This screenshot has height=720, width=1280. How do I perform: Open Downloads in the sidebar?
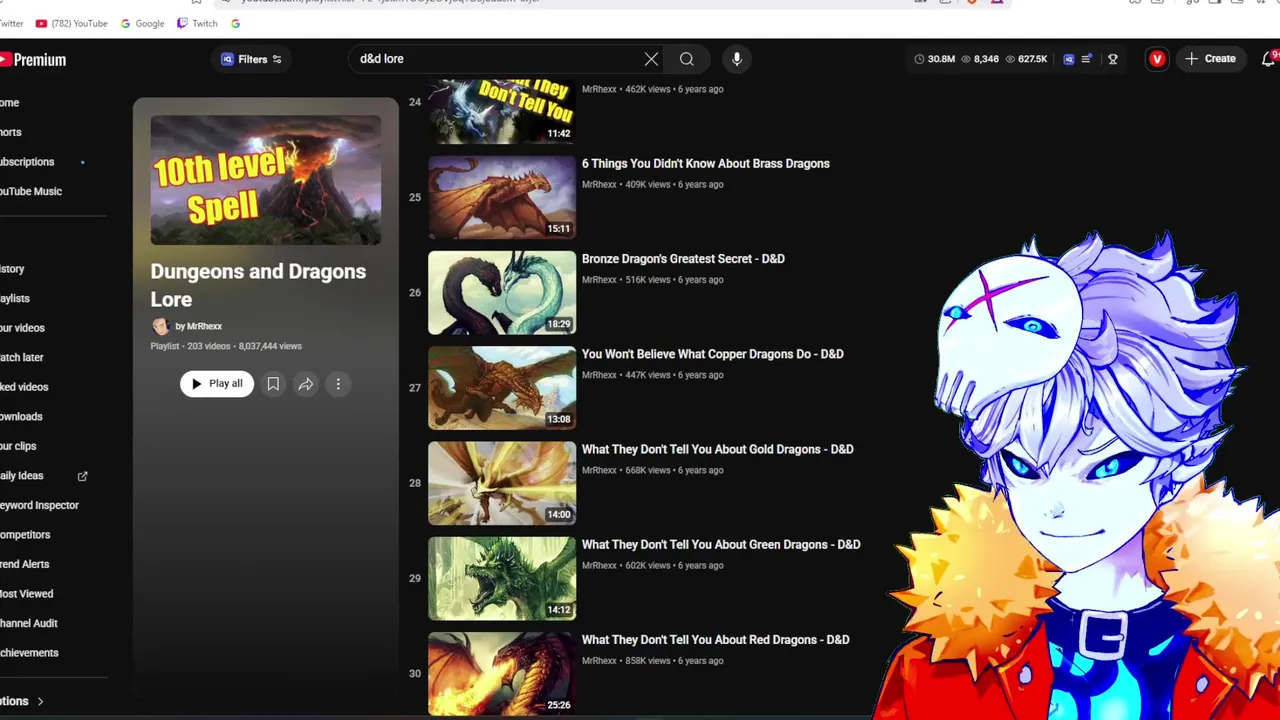click(x=21, y=417)
